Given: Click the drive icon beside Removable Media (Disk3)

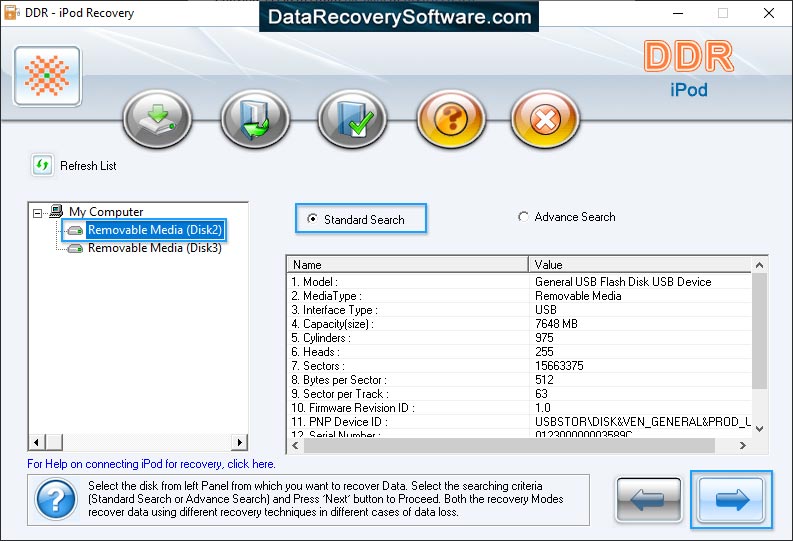Looking at the screenshot, I should point(75,248).
